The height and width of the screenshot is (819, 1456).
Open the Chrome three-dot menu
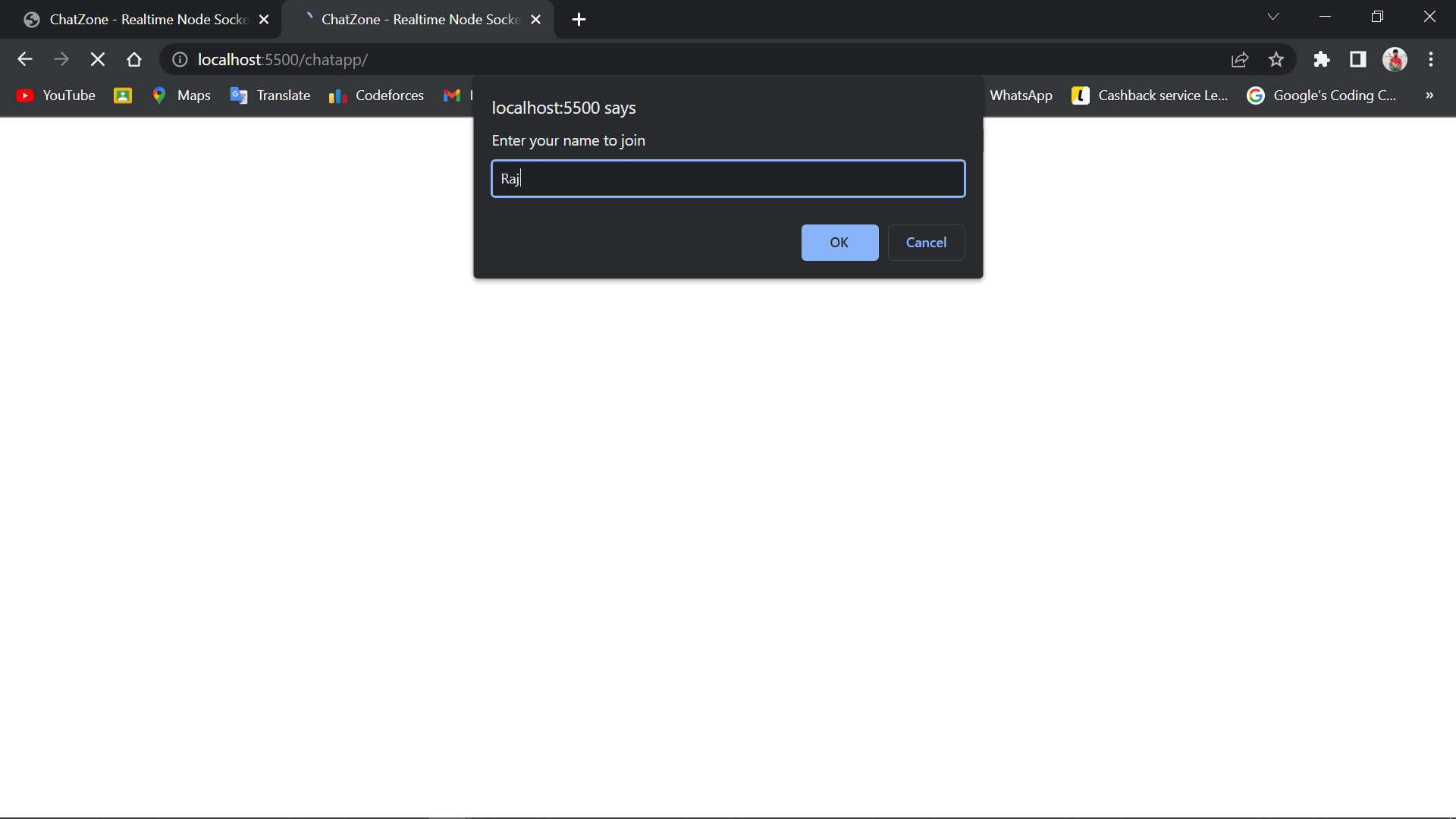click(1432, 59)
